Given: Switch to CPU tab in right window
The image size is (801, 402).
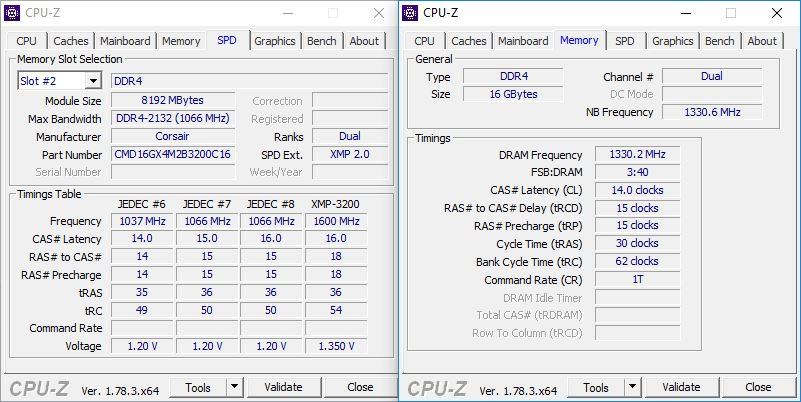Looking at the screenshot, I should point(425,41).
